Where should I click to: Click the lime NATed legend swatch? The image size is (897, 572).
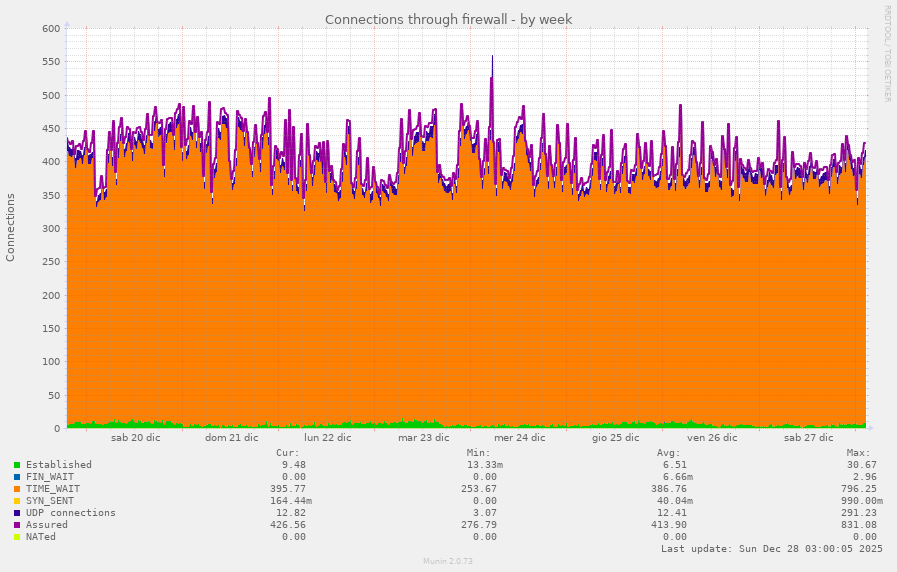(x=17, y=537)
